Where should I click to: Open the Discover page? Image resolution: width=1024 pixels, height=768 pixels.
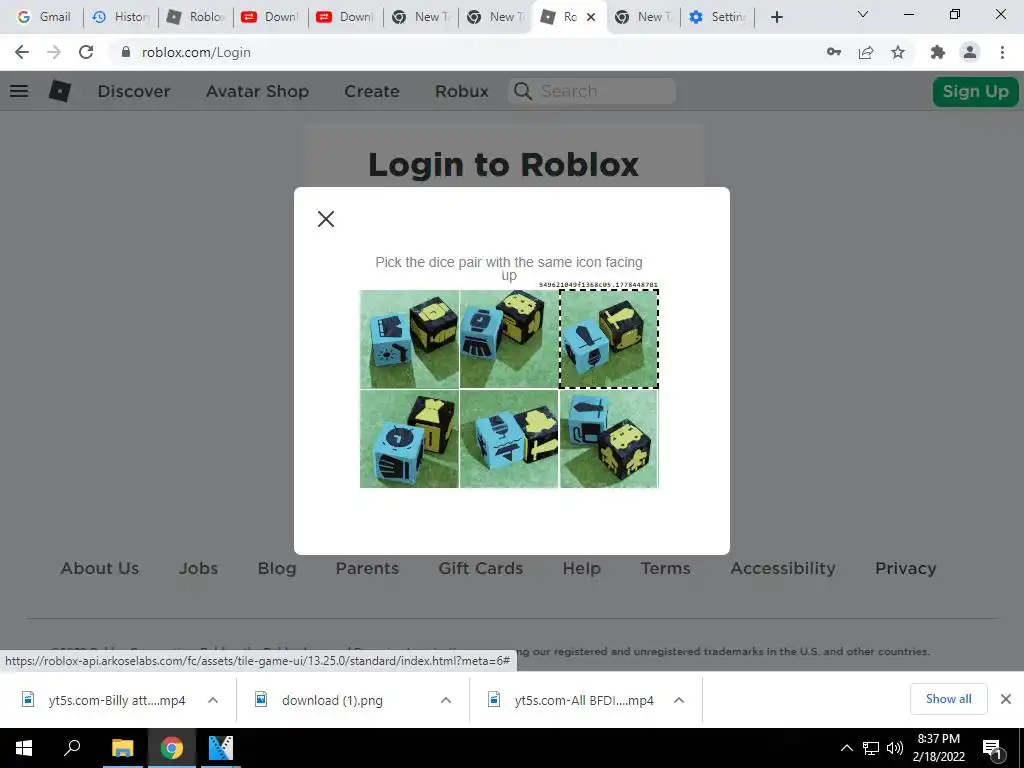click(x=134, y=91)
